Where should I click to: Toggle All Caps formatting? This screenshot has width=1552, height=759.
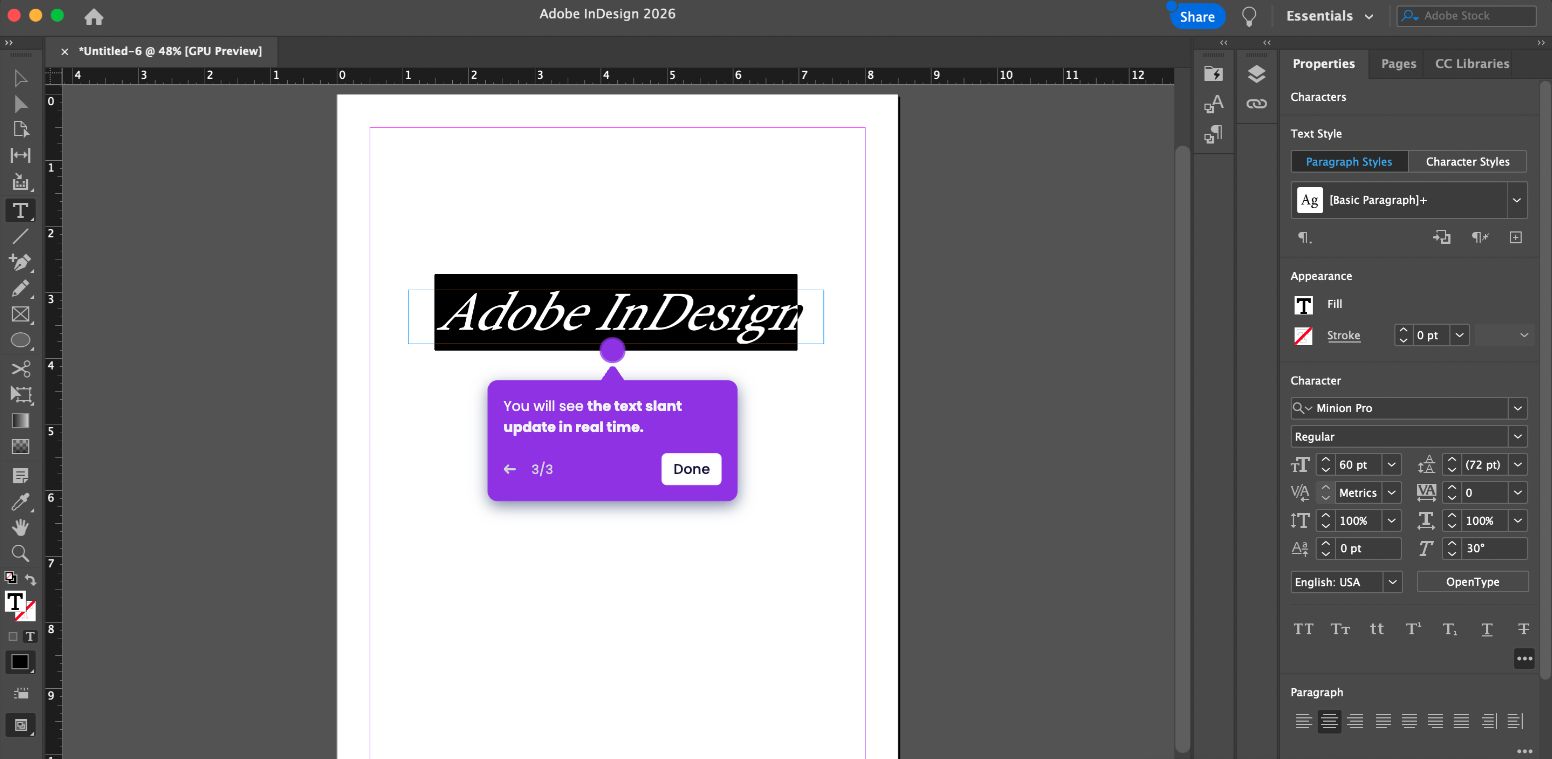coord(1304,629)
